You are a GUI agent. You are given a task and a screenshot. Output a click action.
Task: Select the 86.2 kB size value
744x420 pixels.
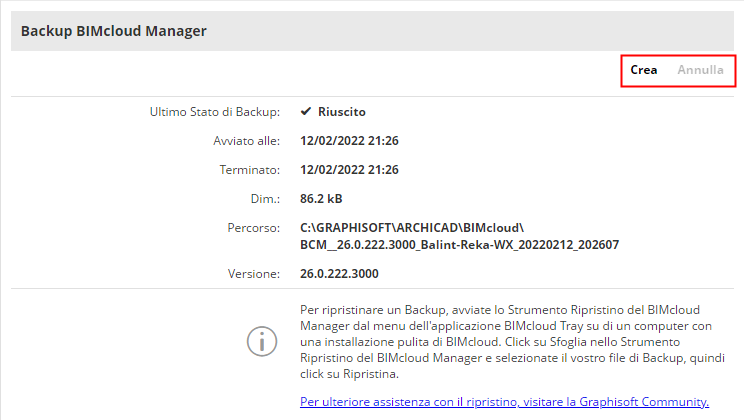pos(321,199)
